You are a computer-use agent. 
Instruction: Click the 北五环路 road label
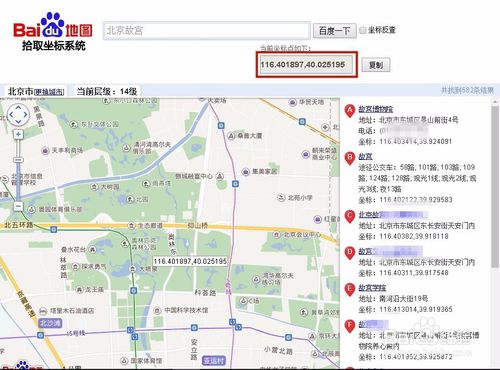coord(18,225)
